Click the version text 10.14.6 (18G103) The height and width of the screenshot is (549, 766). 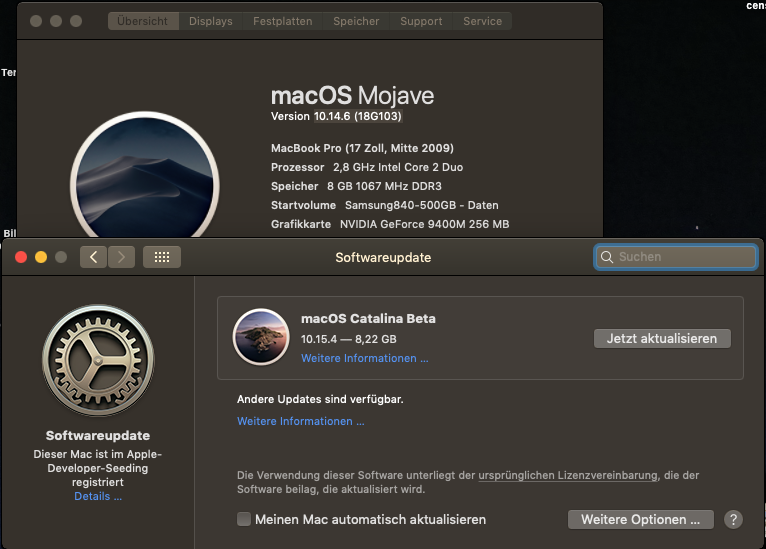click(358, 116)
